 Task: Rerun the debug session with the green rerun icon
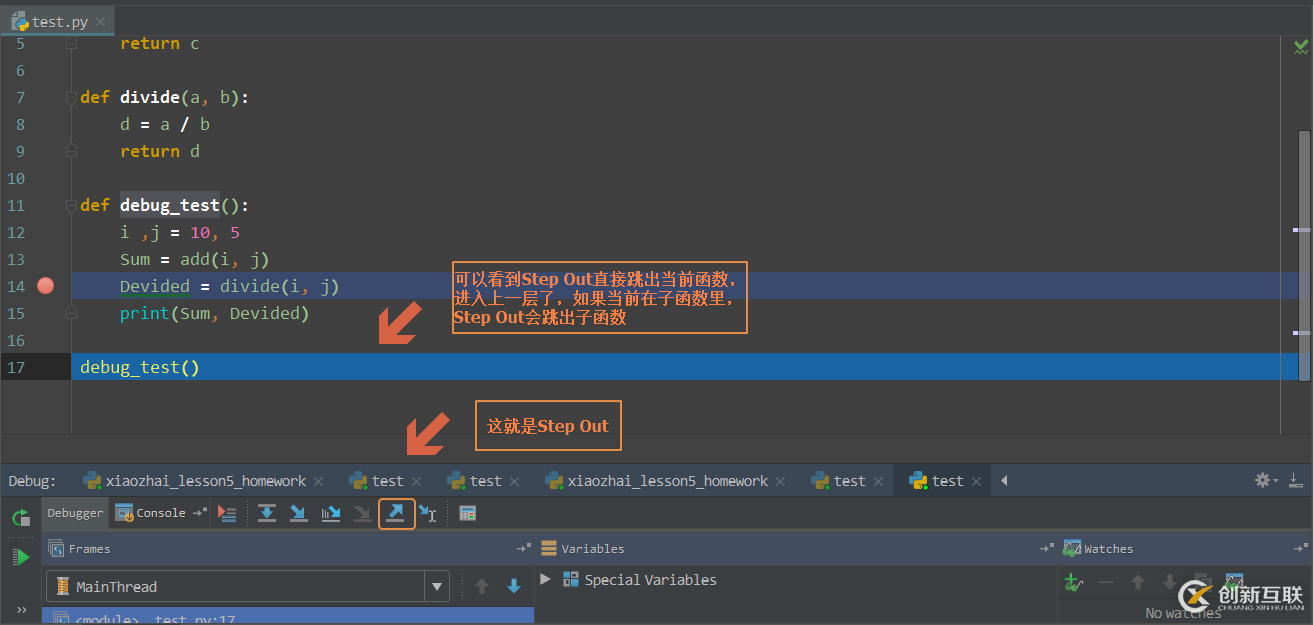pos(21,517)
